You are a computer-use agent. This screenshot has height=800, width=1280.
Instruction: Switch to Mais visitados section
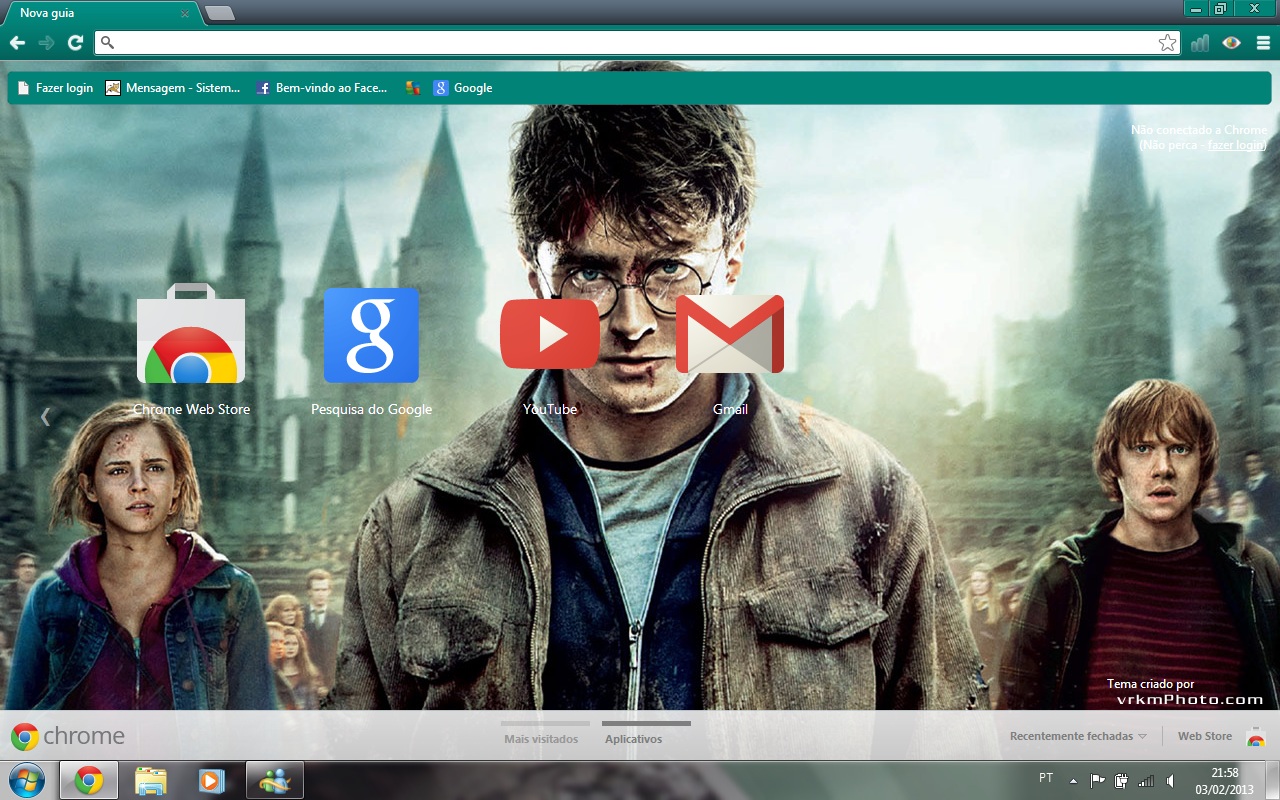point(541,739)
